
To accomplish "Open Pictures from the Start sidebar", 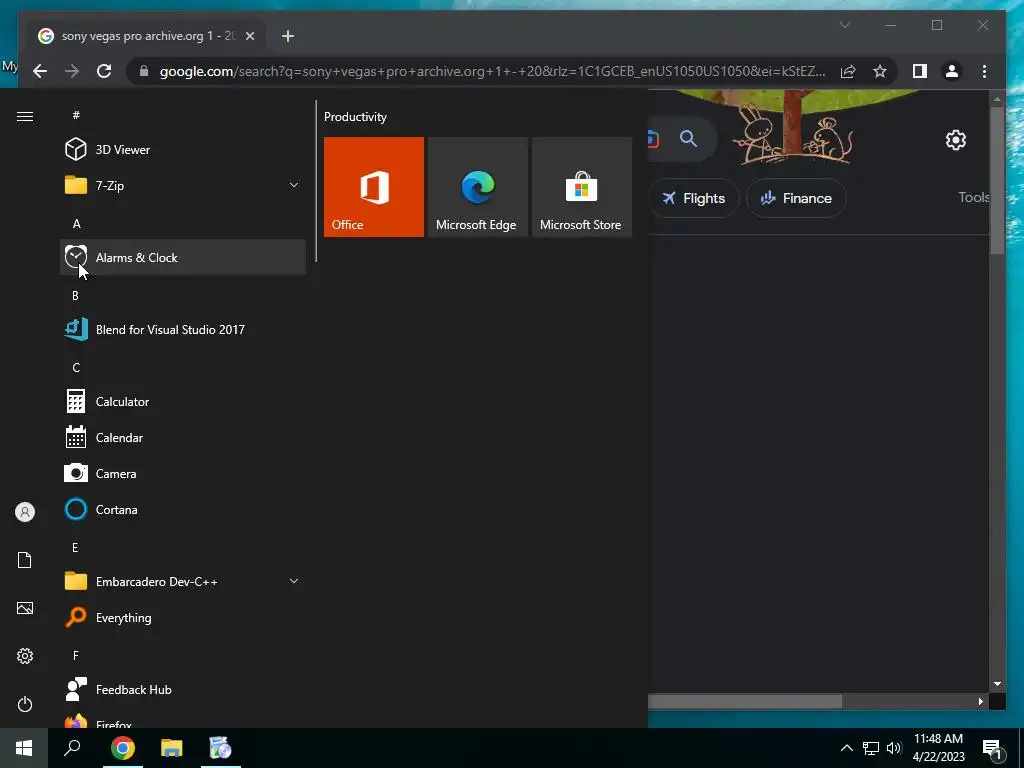I will pyautogui.click(x=25, y=608).
